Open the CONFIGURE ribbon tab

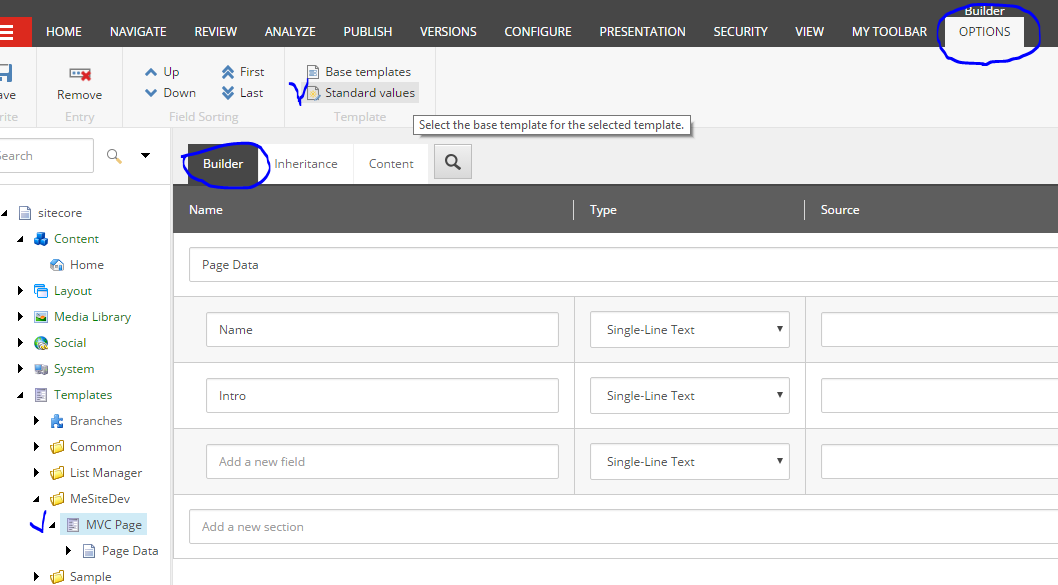pyautogui.click(x=538, y=32)
